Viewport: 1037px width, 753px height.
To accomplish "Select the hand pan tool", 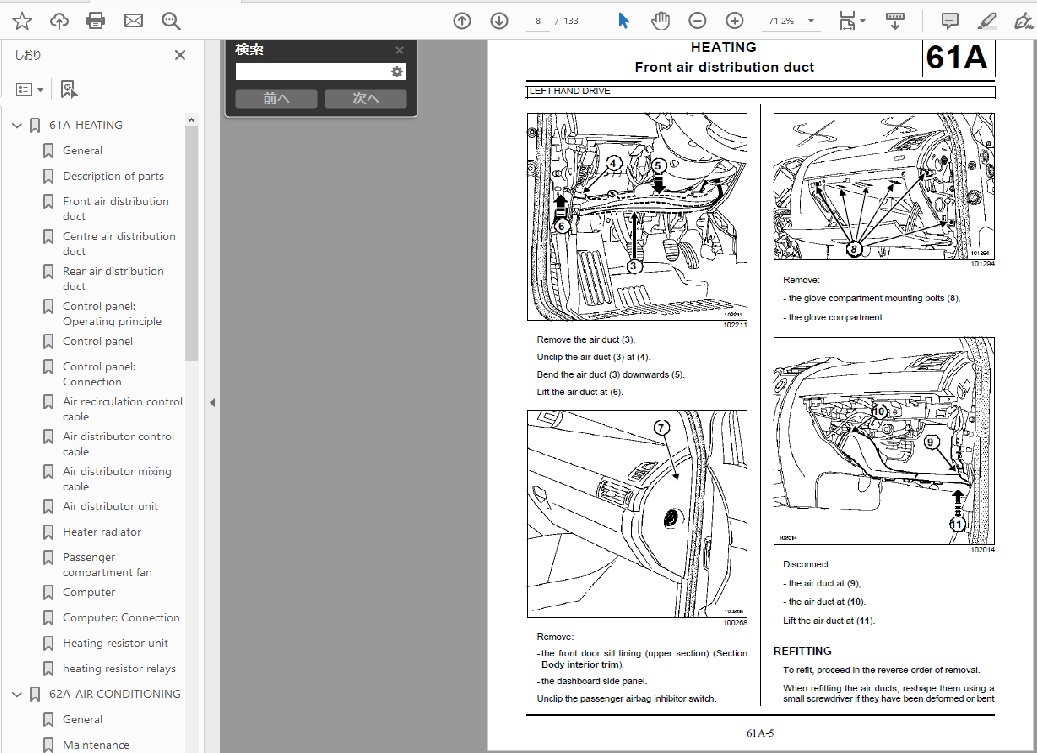I will [660, 21].
